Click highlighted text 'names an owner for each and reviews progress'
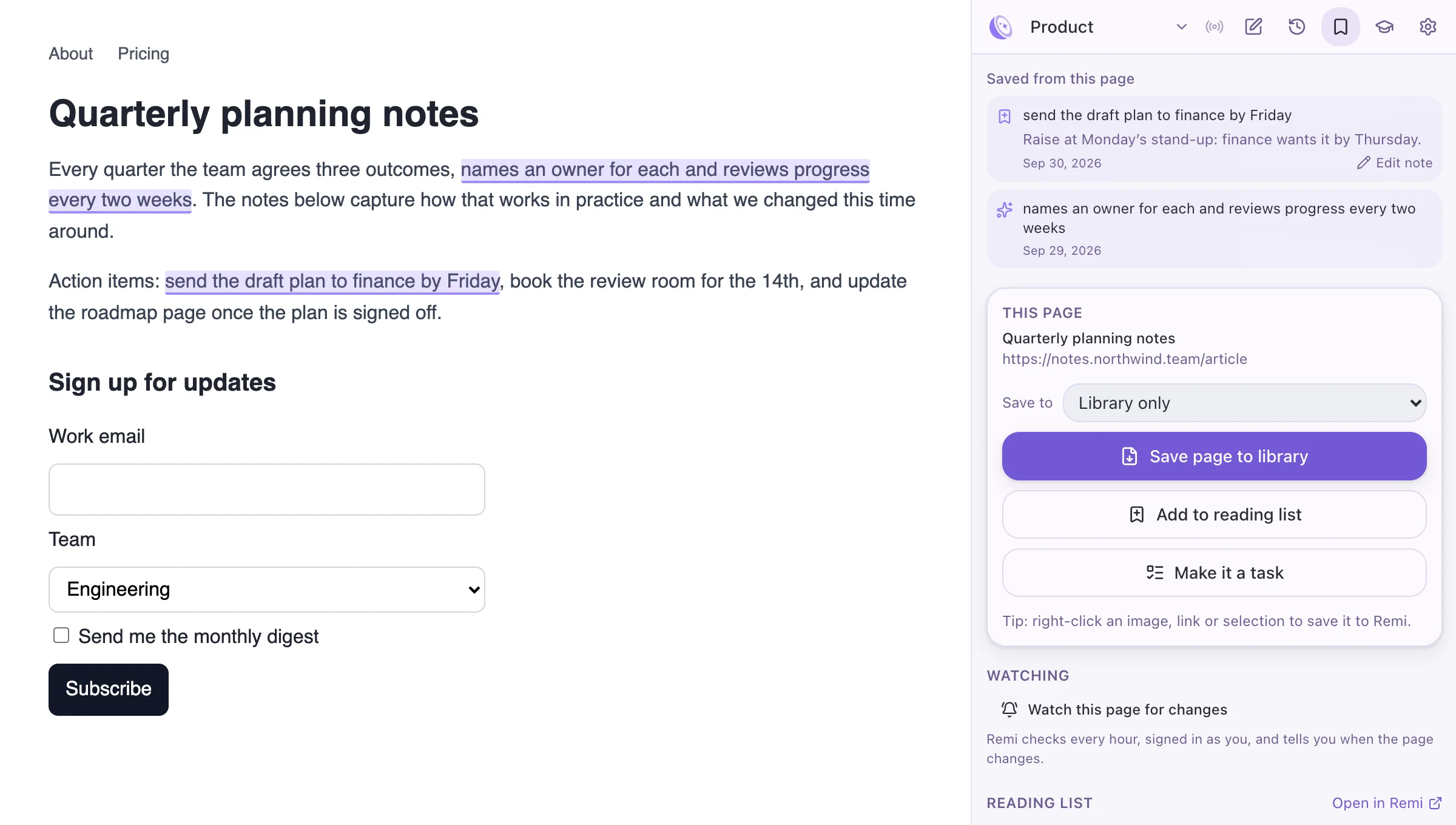Image resolution: width=1456 pixels, height=825 pixels. pos(665,170)
